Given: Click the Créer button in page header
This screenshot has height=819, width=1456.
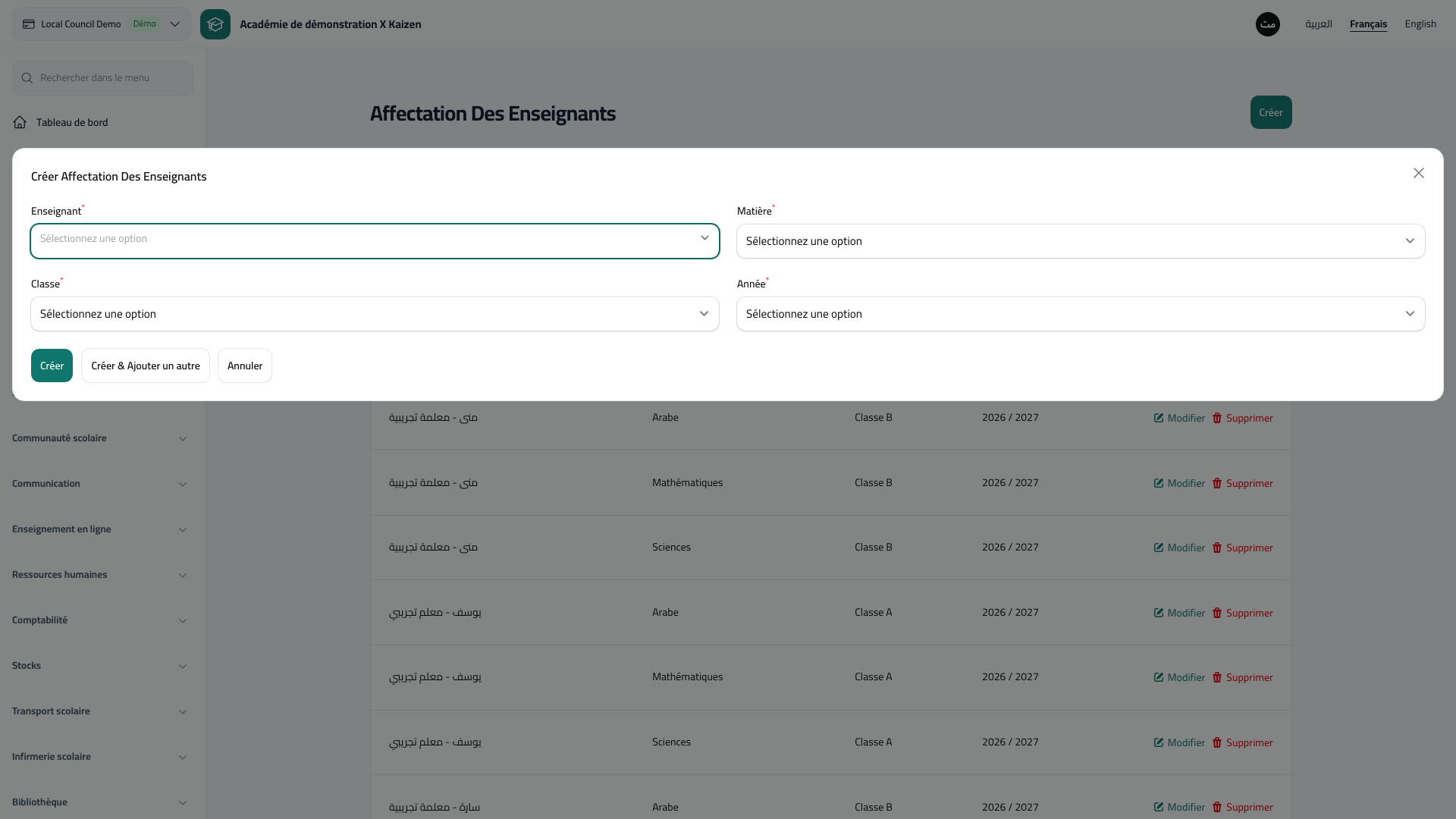Looking at the screenshot, I should (1271, 112).
